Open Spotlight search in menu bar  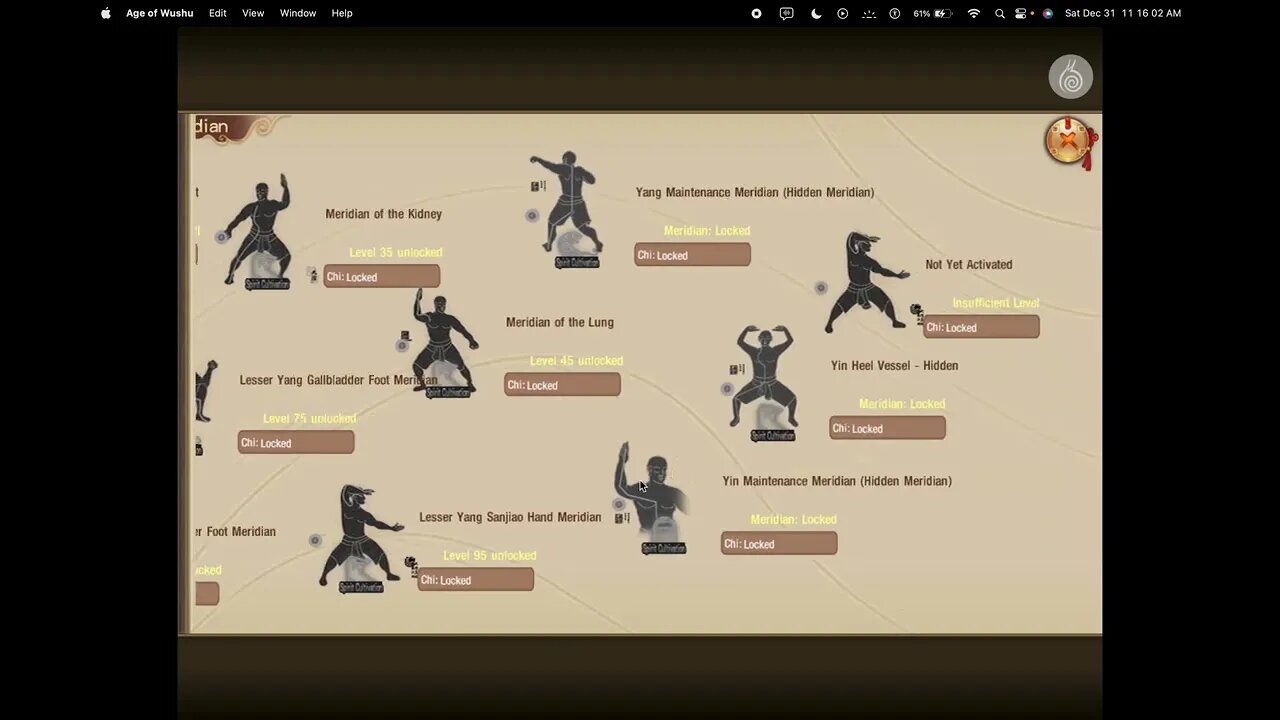pos(1000,13)
